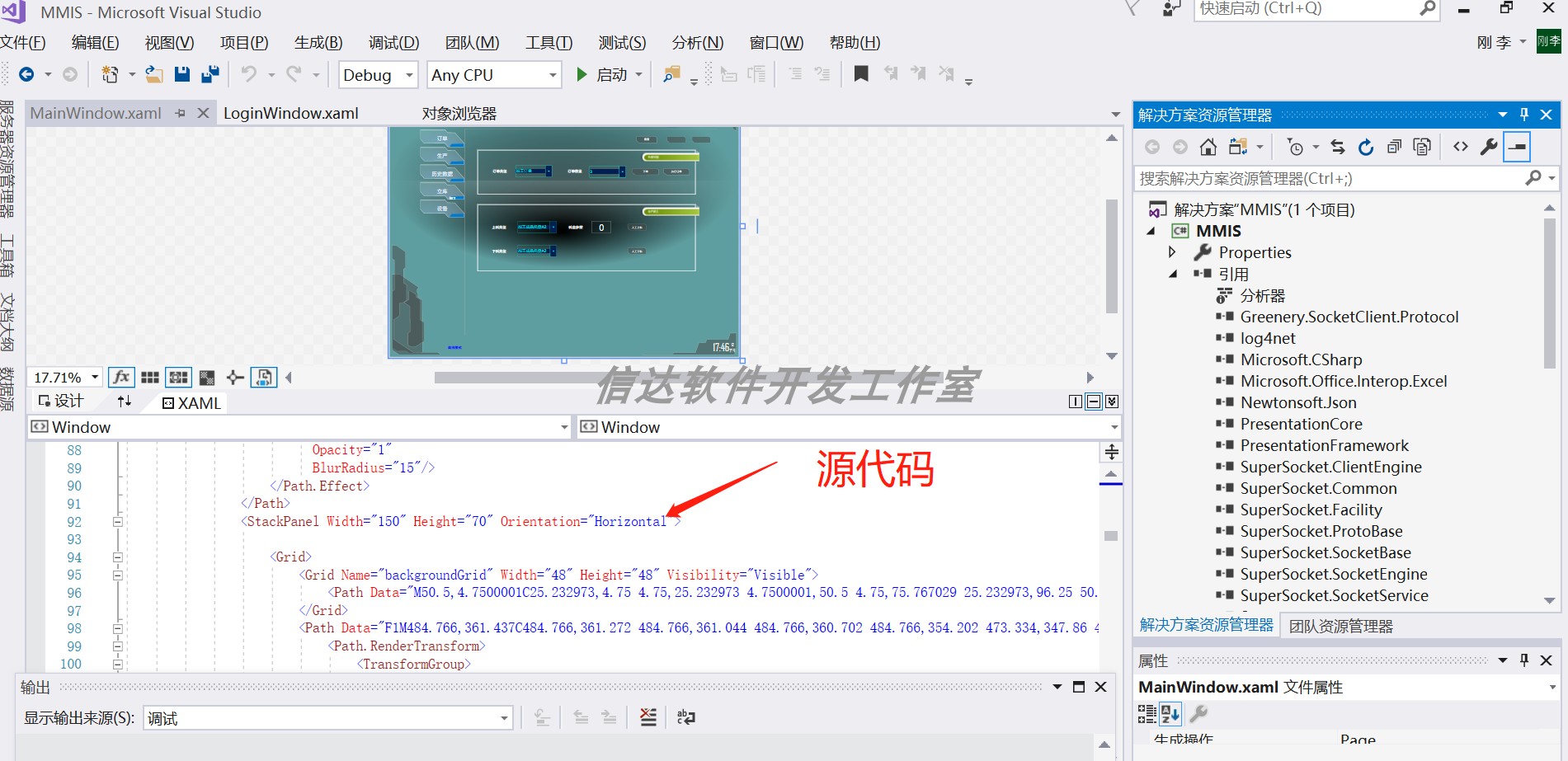Click the Save All icon
1568x761 pixels.
pyautogui.click(x=210, y=74)
